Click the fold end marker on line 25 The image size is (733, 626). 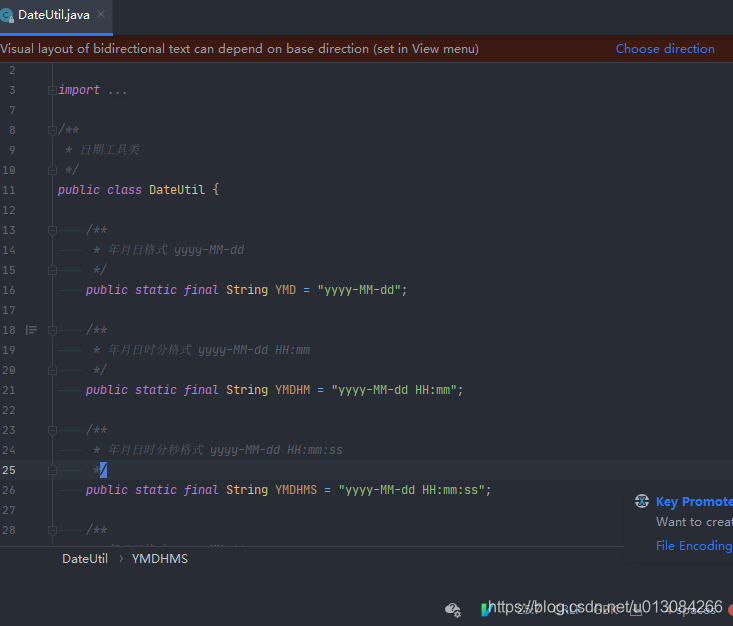click(x=52, y=470)
